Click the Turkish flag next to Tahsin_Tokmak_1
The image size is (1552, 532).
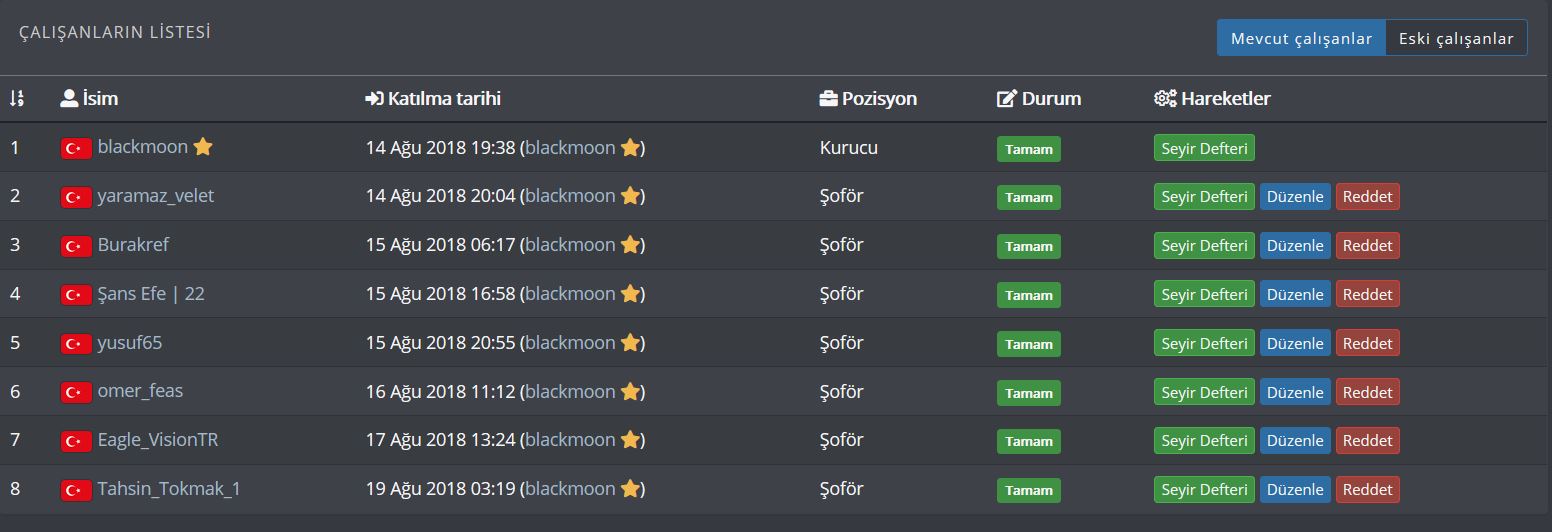click(76, 491)
